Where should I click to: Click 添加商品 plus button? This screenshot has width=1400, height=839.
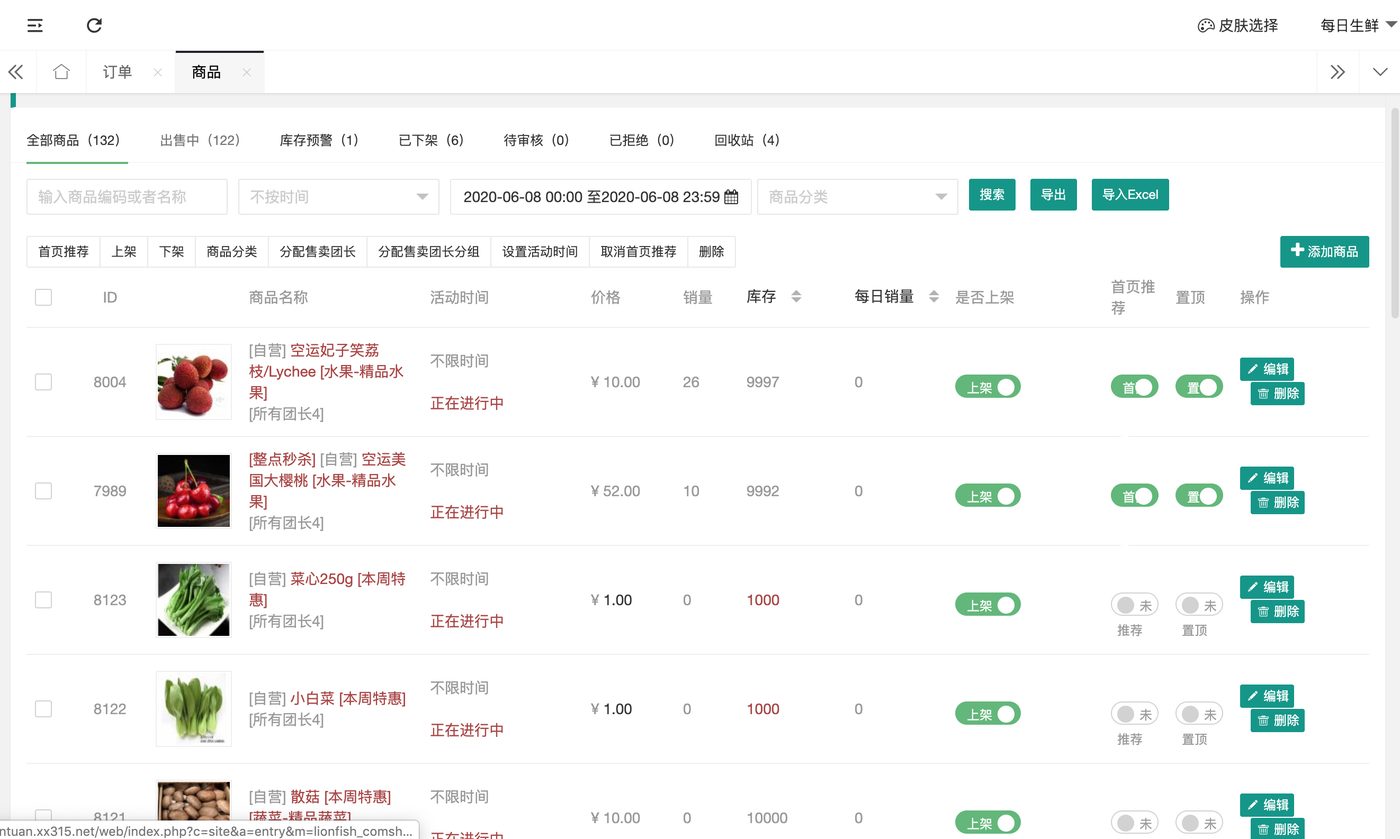(x=1324, y=252)
